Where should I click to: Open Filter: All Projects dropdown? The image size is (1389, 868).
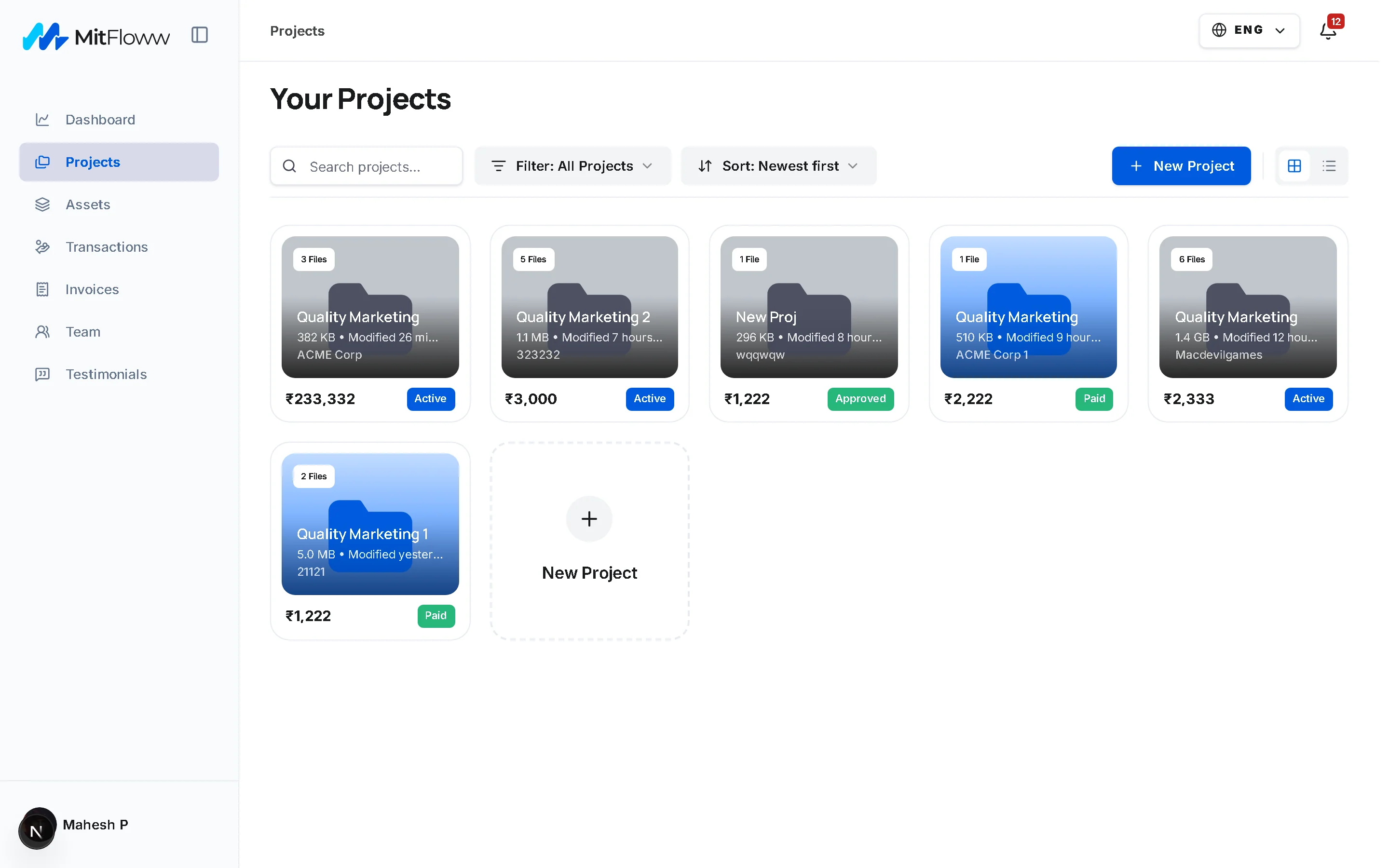[572, 166]
